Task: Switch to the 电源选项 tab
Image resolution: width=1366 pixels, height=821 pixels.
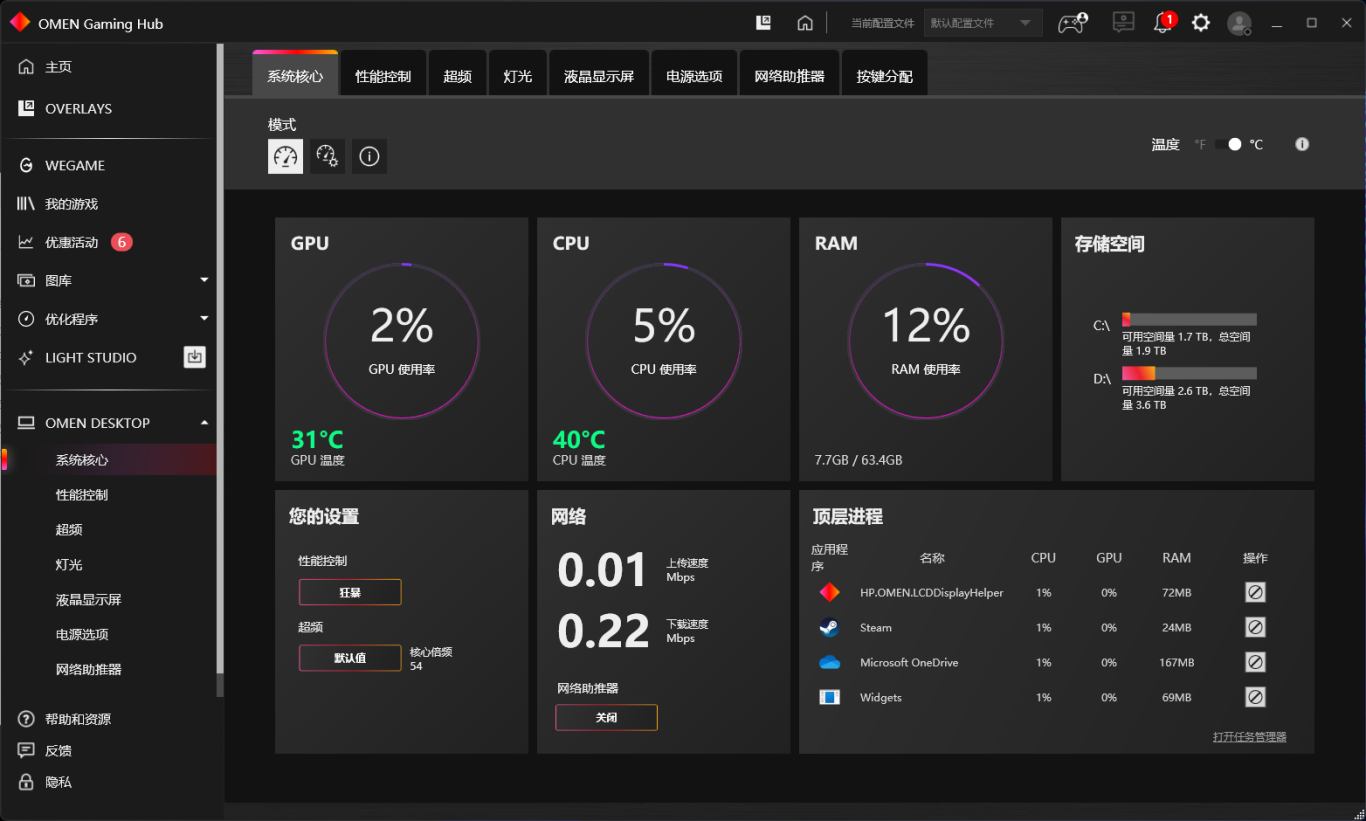Action: click(x=694, y=75)
